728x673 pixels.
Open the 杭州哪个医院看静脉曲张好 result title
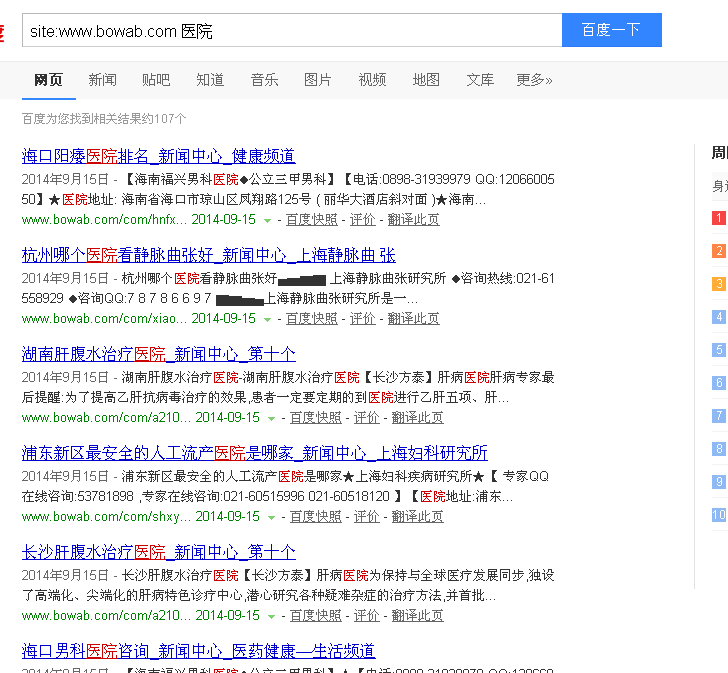[208, 255]
